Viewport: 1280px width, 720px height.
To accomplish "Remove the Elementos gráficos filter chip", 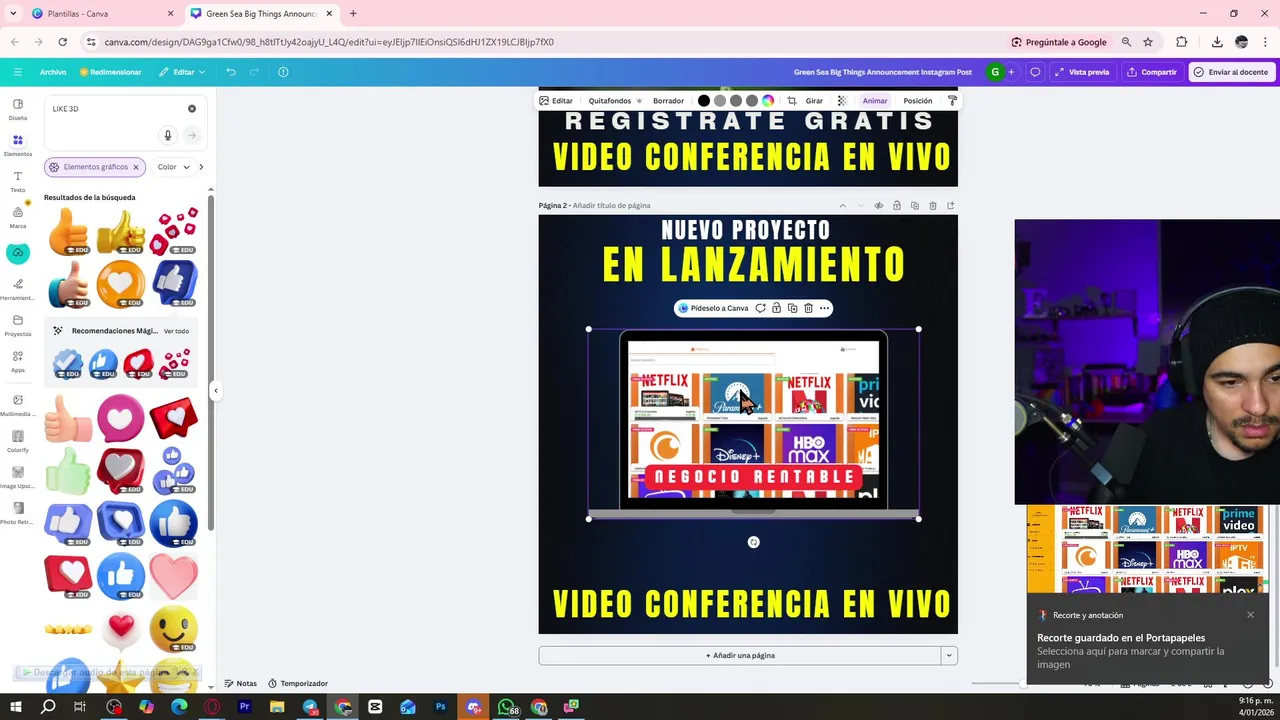I will (136, 167).
